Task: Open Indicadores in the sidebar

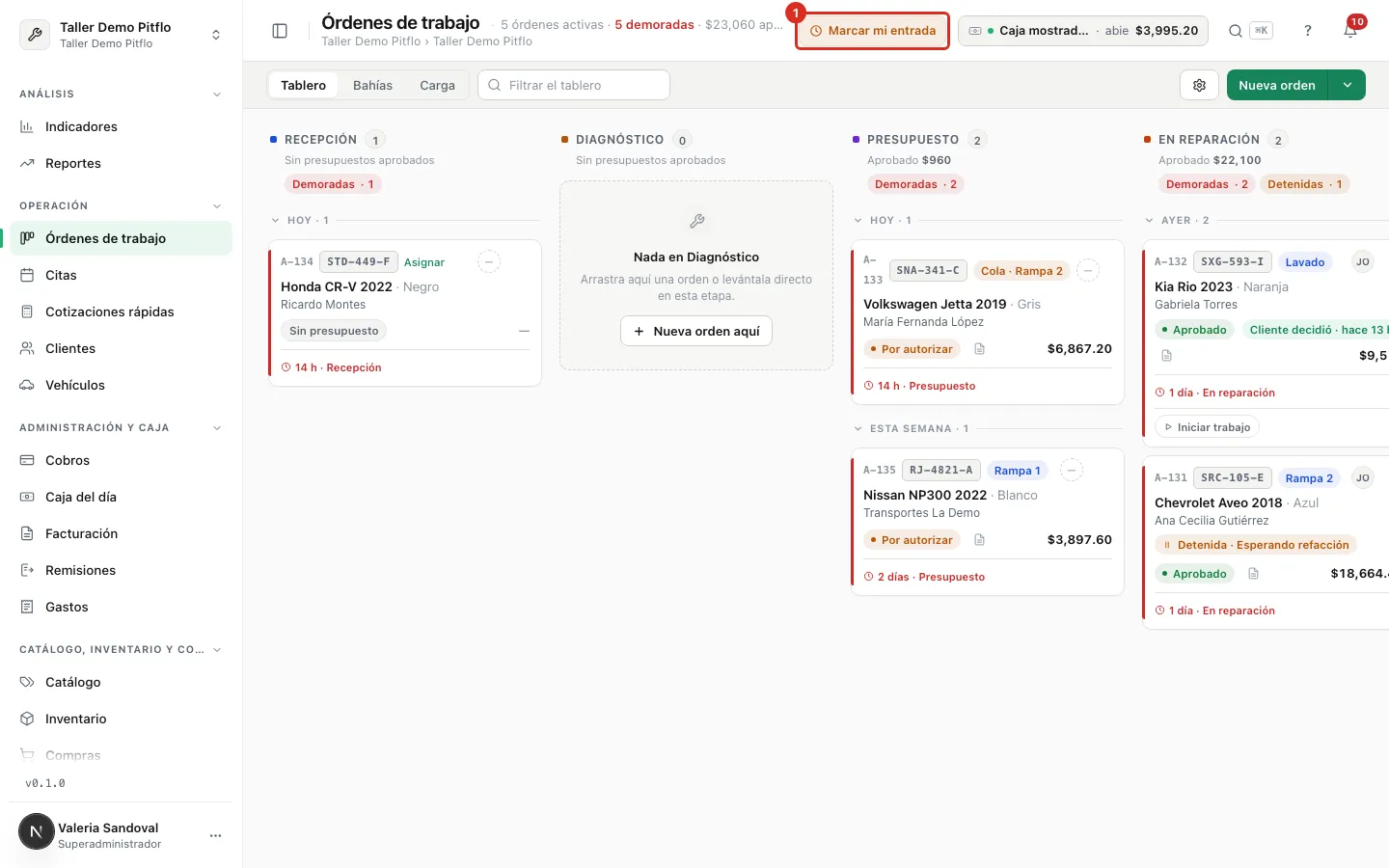Action: [x=121, y=126]
